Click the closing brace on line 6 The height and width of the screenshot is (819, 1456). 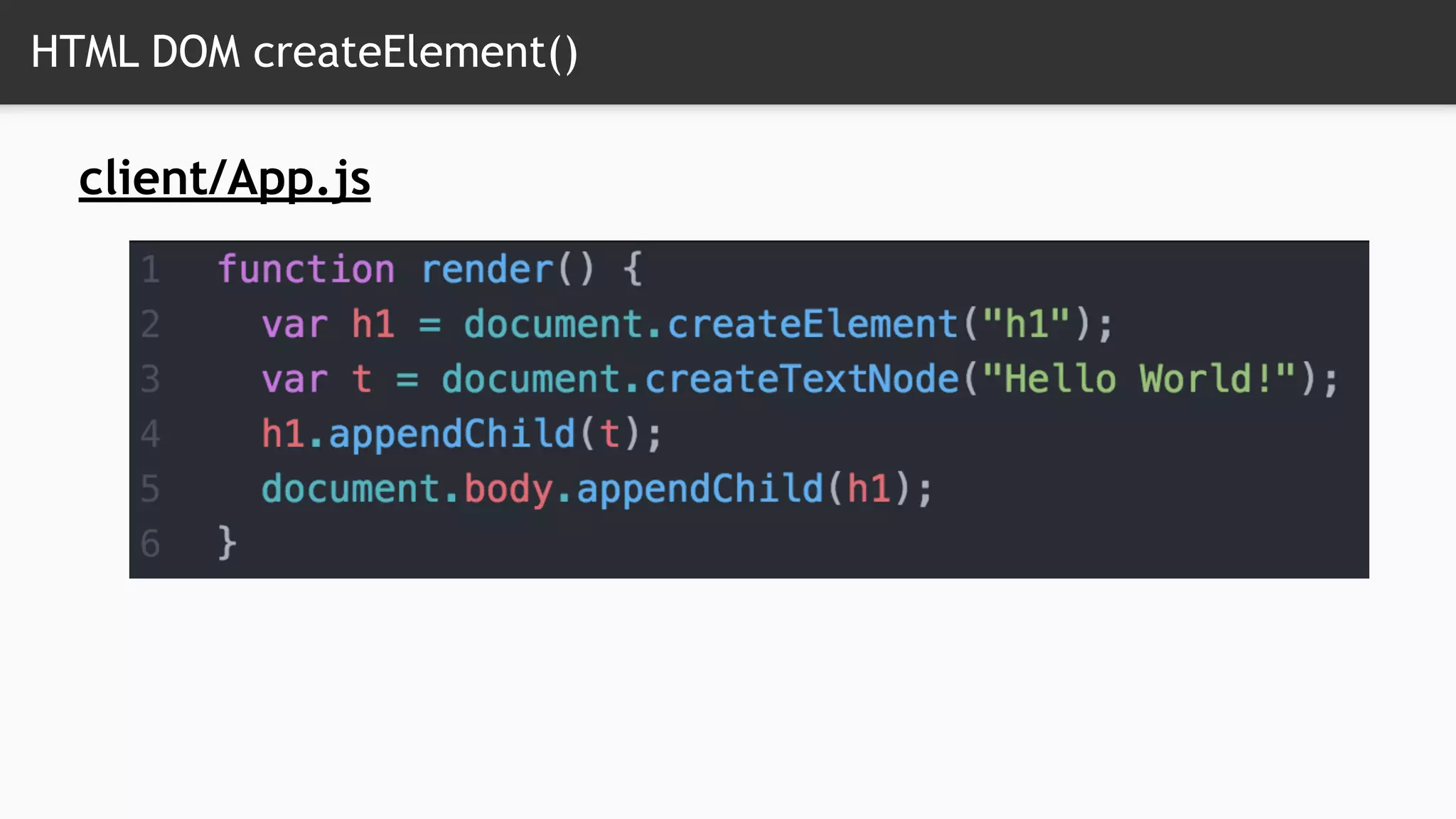[x=227, y=543]
